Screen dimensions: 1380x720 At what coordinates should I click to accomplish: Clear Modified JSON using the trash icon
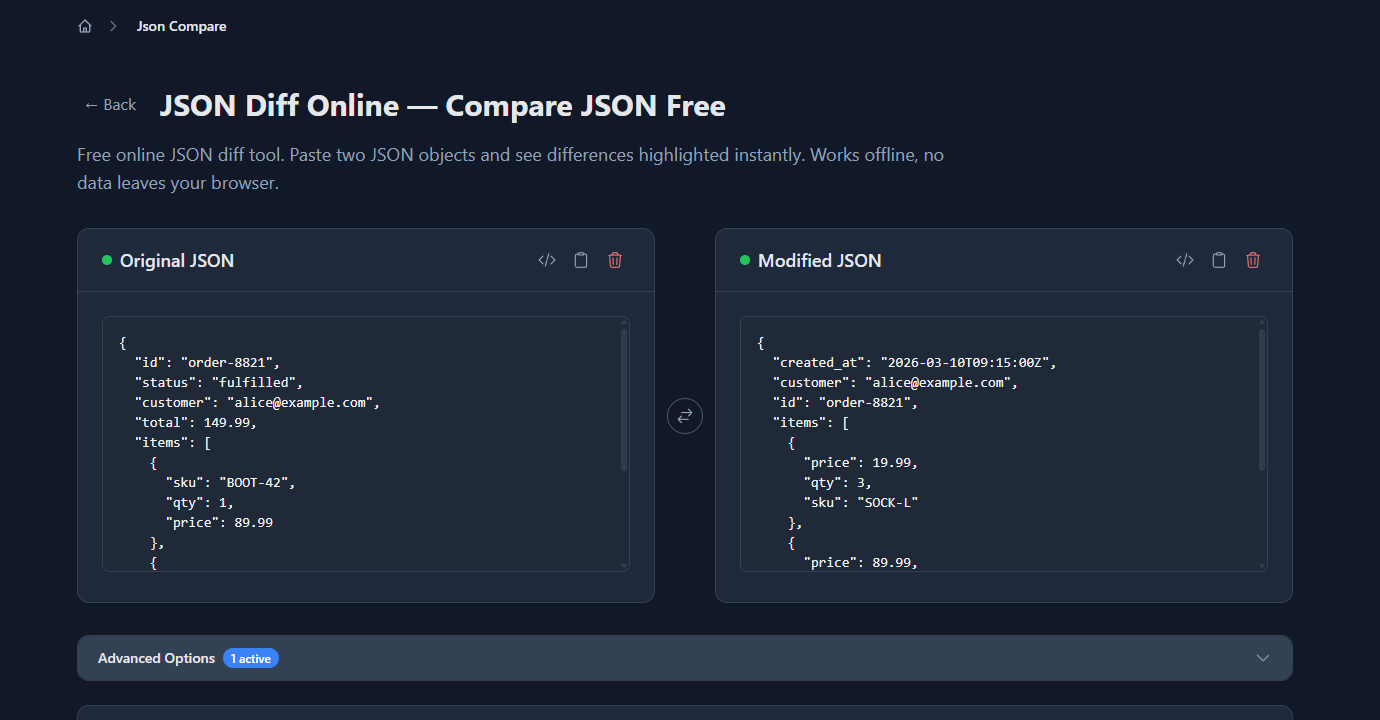1252,259
